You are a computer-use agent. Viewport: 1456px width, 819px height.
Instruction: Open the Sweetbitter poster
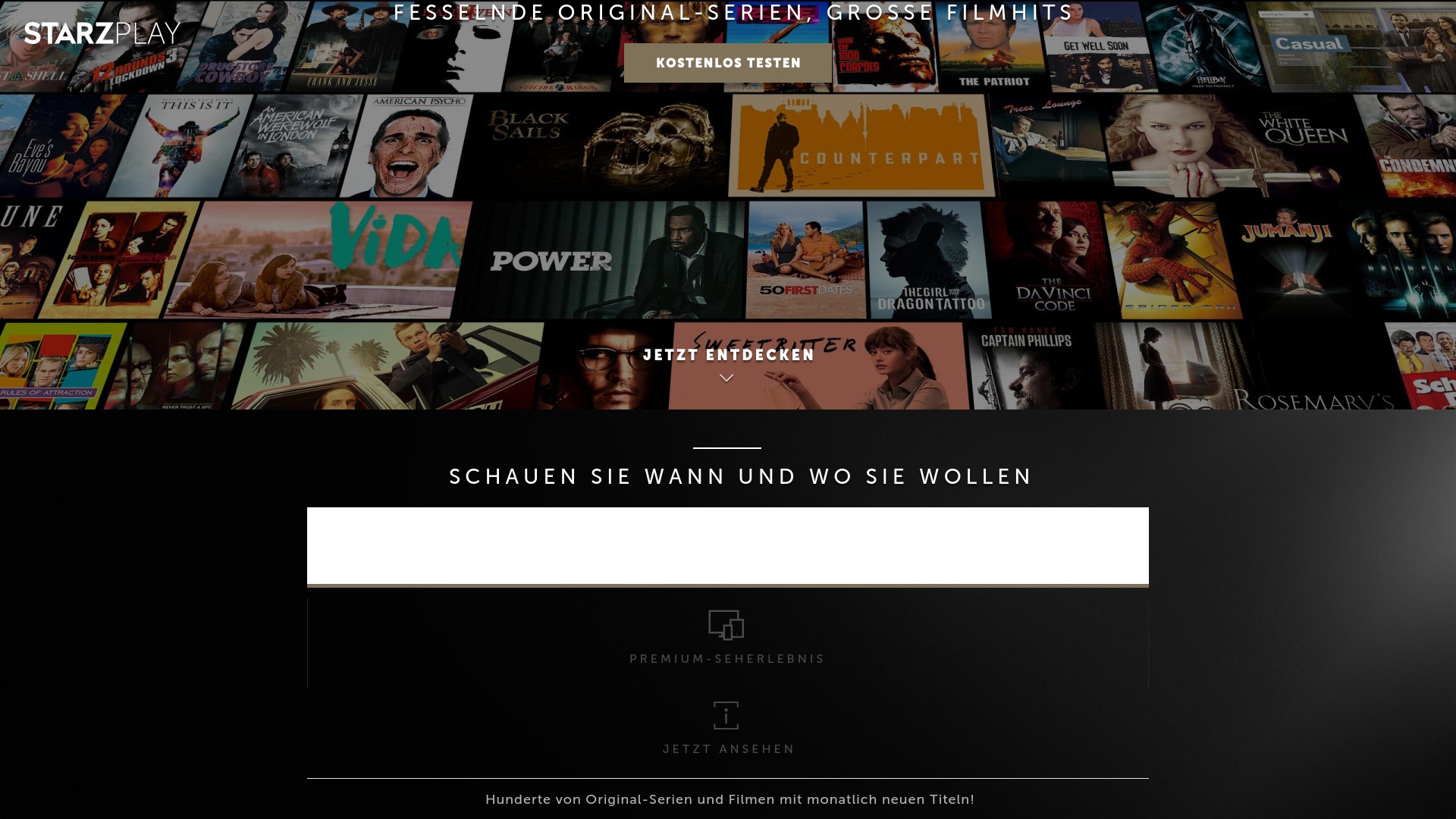coord(819,366)
